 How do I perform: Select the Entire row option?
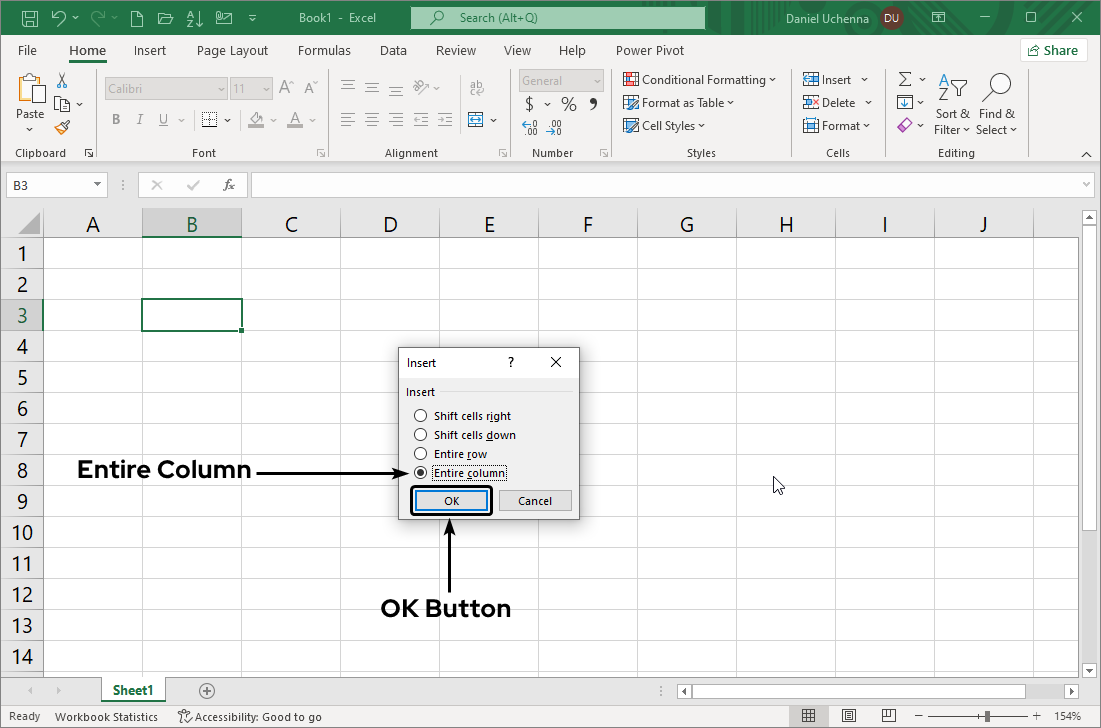click(x=420, y=453)
